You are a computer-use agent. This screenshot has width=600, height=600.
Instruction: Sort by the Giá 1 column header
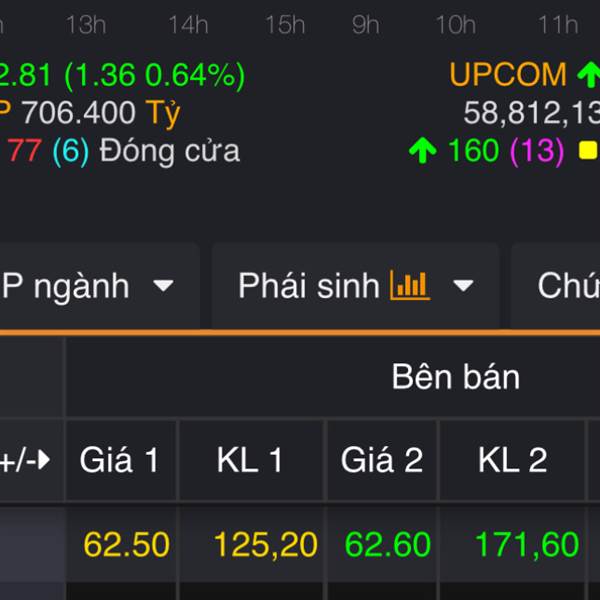[119, 460]
